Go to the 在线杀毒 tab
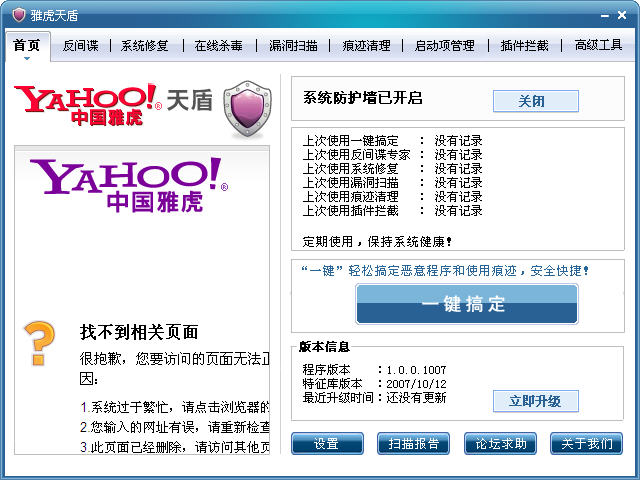 (218, 45)
